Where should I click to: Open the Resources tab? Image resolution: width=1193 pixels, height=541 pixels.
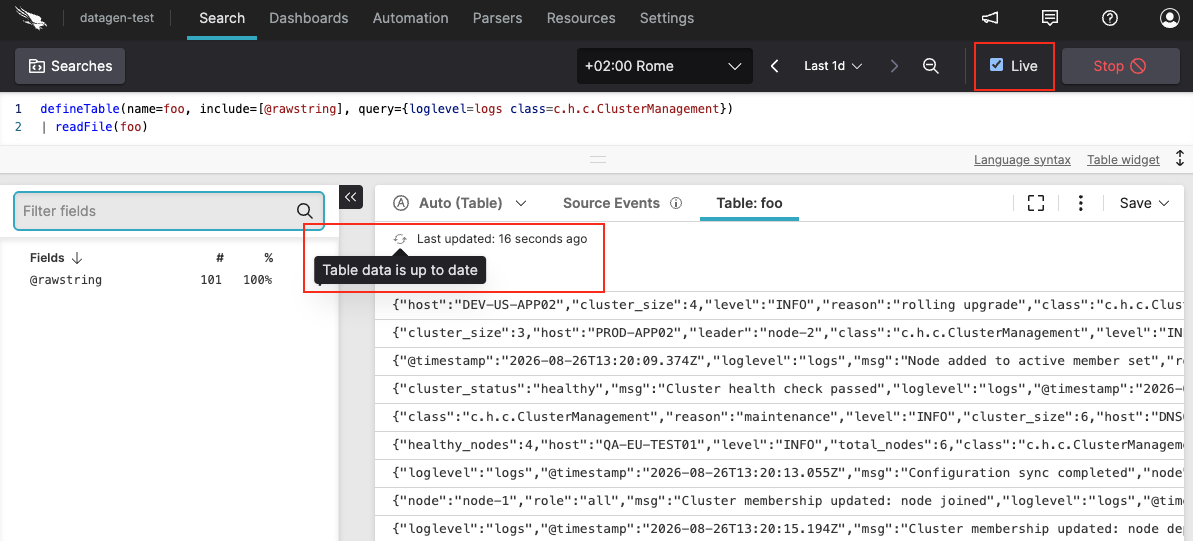pos(581,18)
